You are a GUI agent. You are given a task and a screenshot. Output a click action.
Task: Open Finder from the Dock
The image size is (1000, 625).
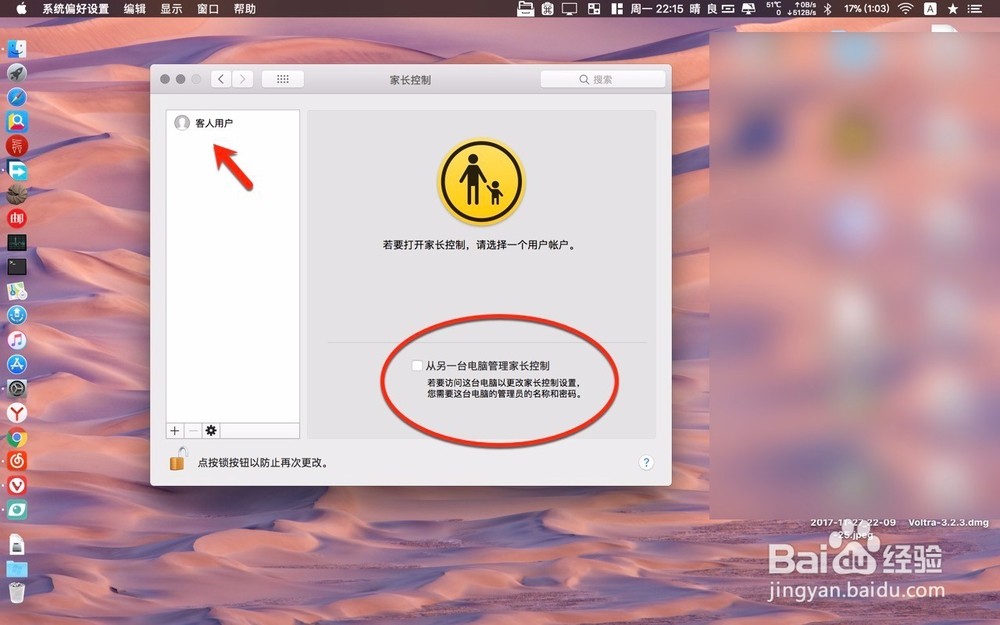(17, 49)
